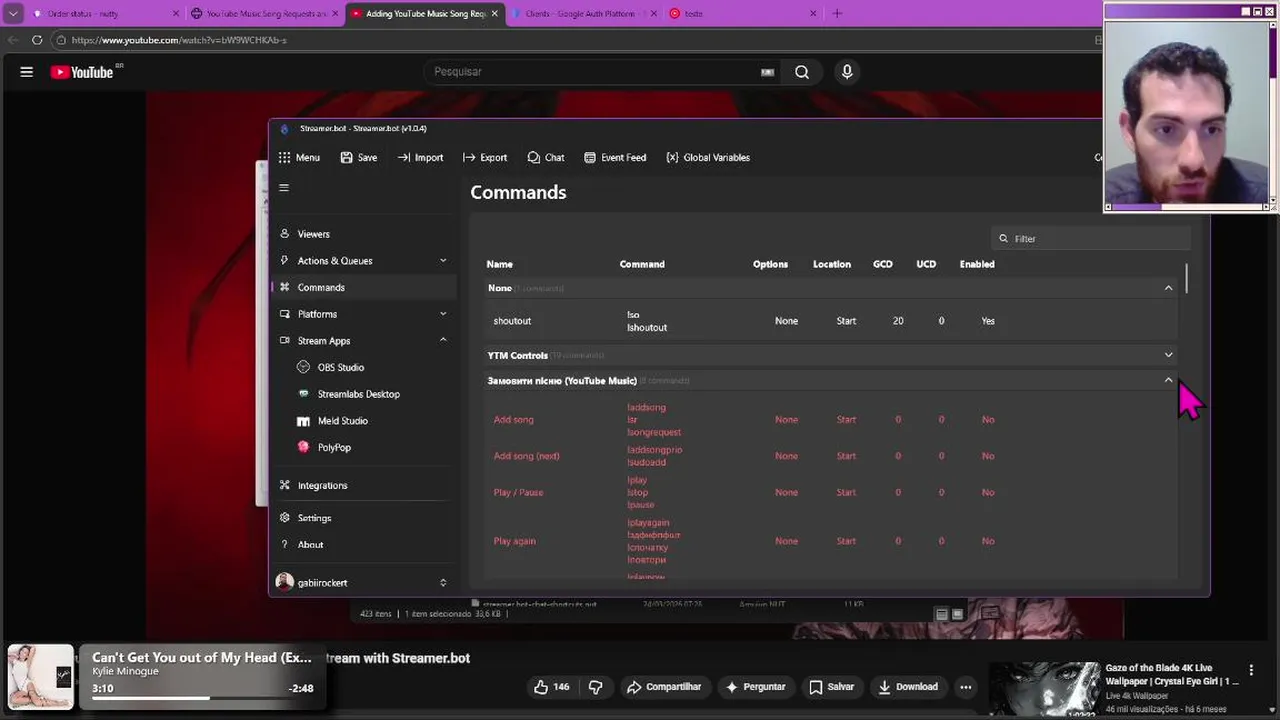Click the on-screen keyboard icon in search
This screenshot has width=1280, height=720.
click(x=767, y=72)
